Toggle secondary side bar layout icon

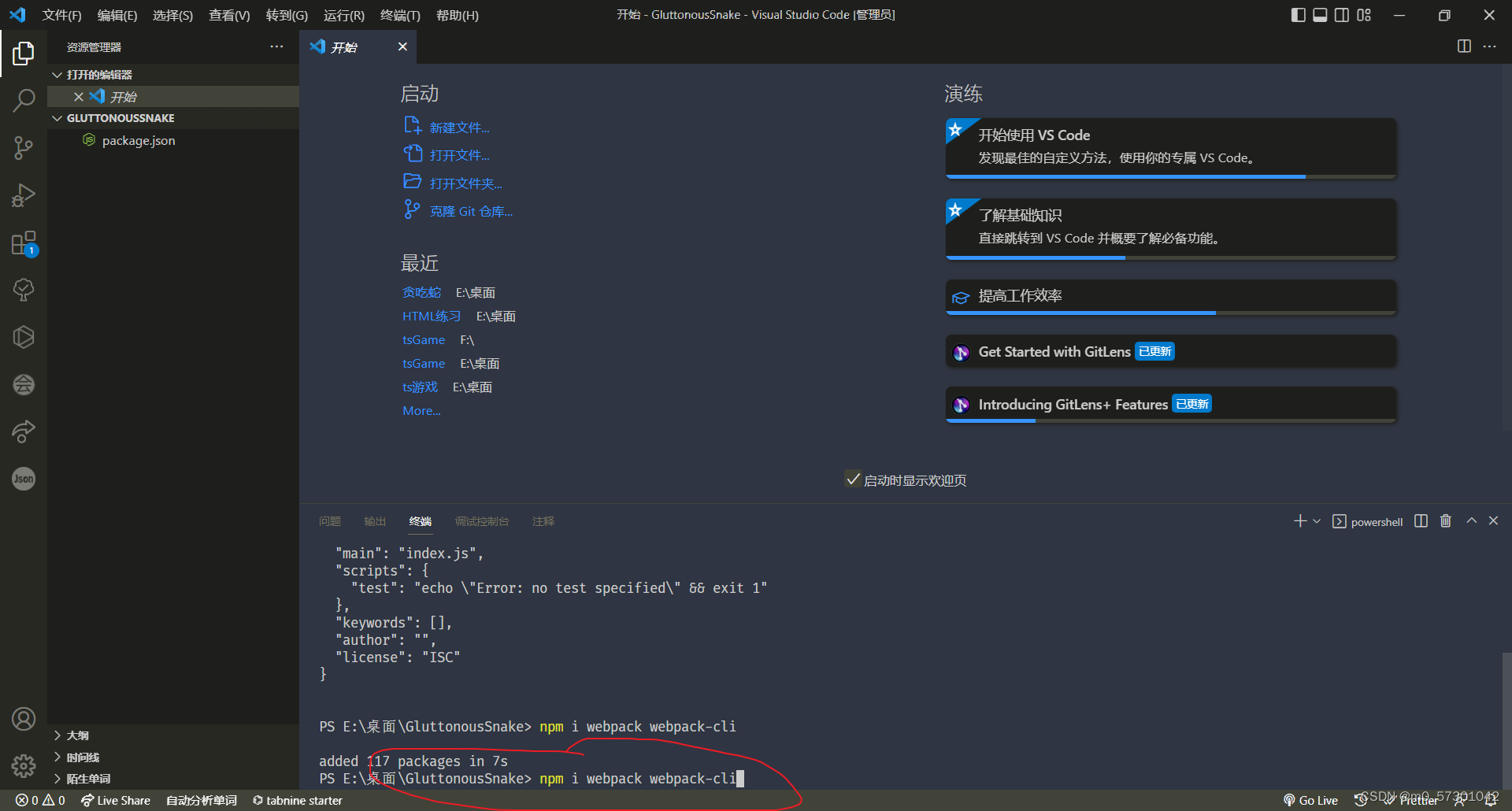click(1342, 15)
